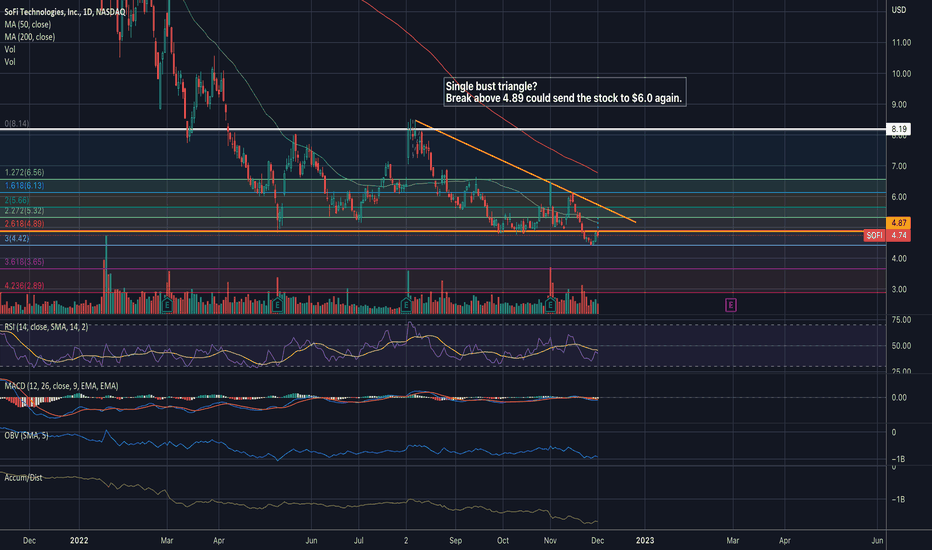Click the SoFi Technologies symbol title
The height and width of the screenshot is (550, 932).
[x=65, y=12]
